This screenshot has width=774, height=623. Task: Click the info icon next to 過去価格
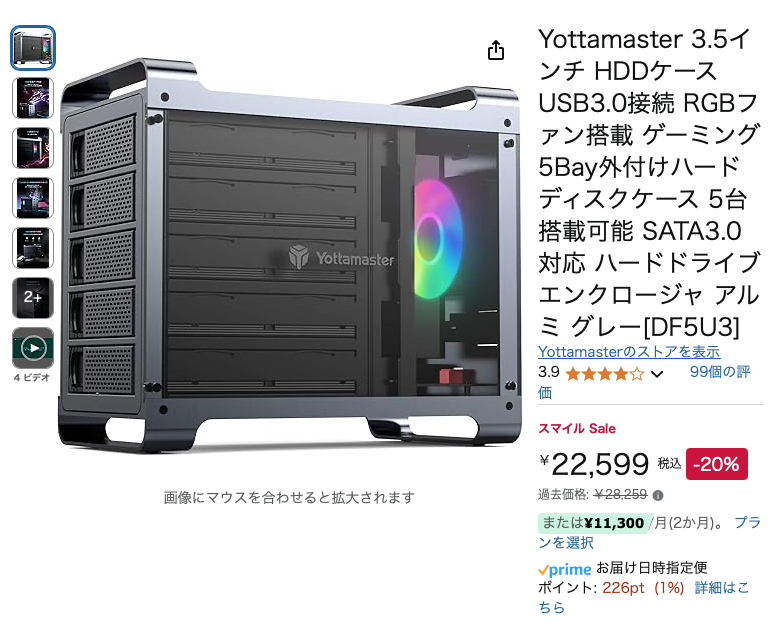[658, 495]
